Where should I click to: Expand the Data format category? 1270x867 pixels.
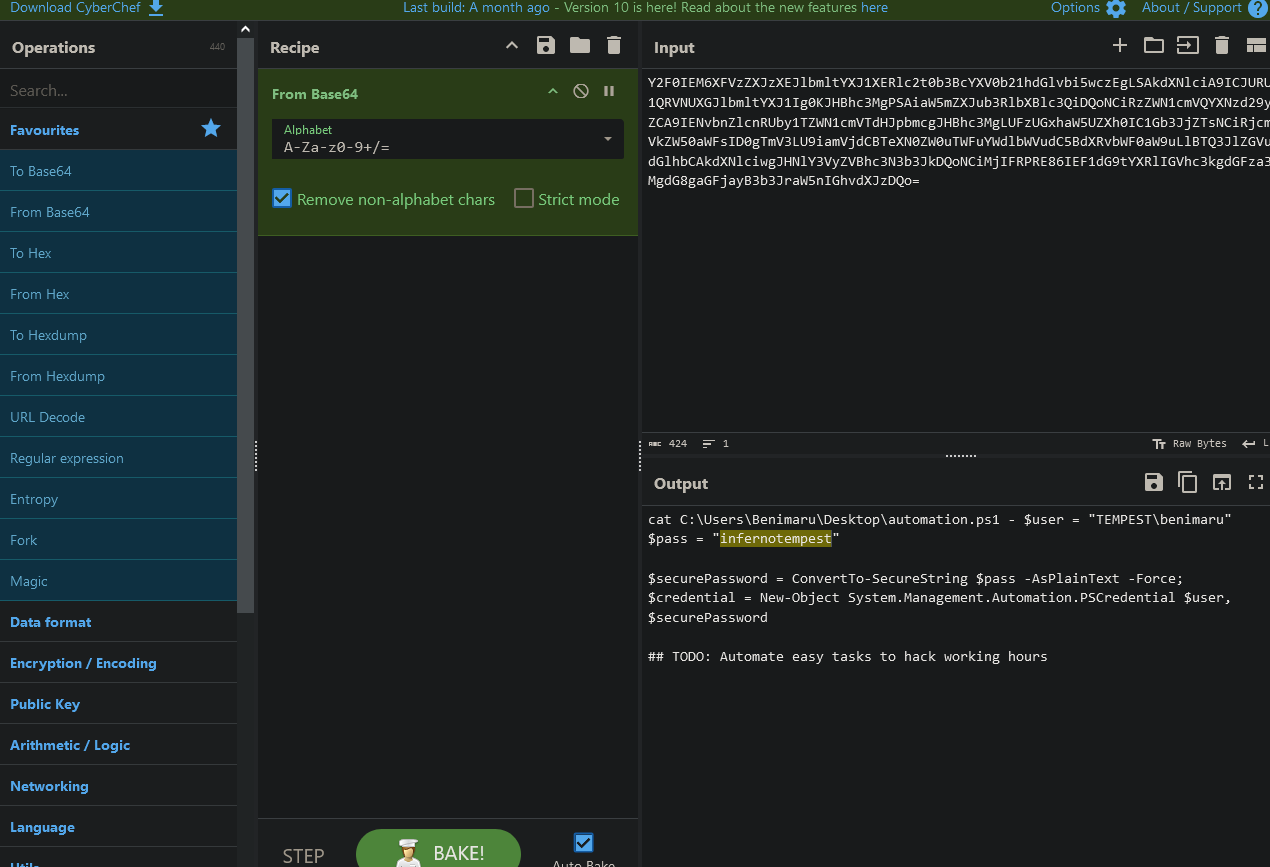click(x=51, y=622)
